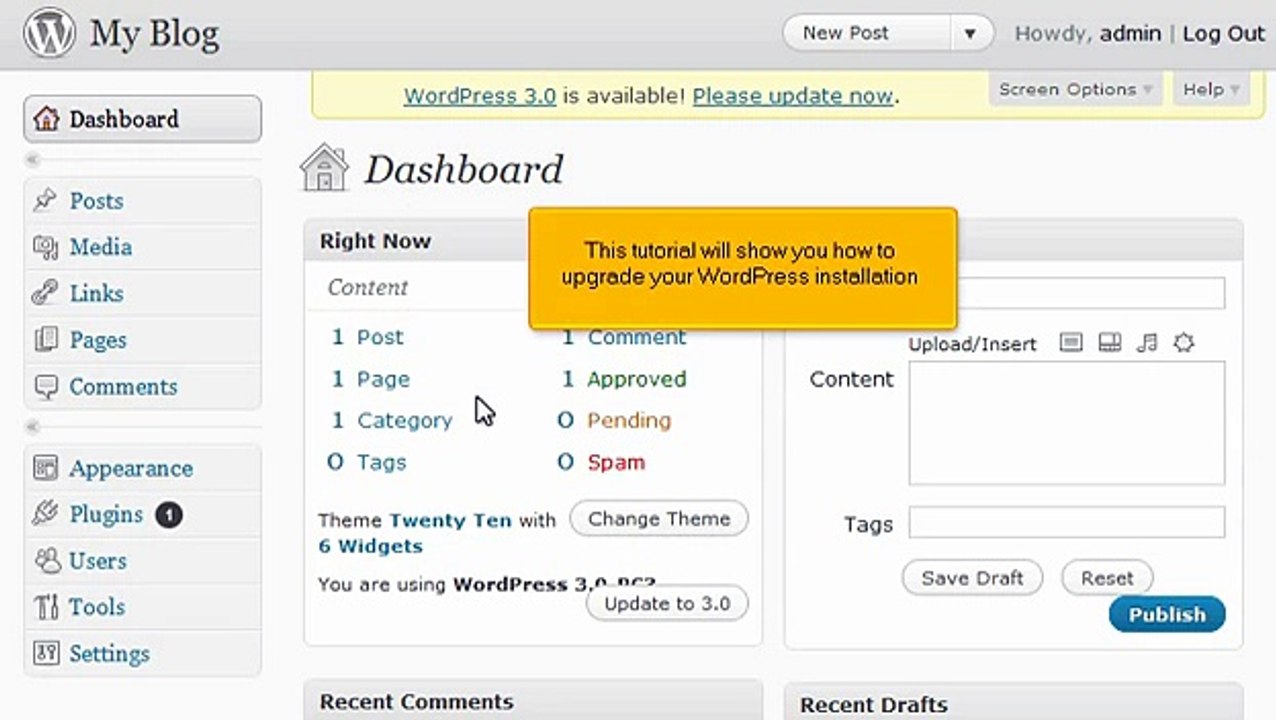Click the Spam comments link

[616, 462]
